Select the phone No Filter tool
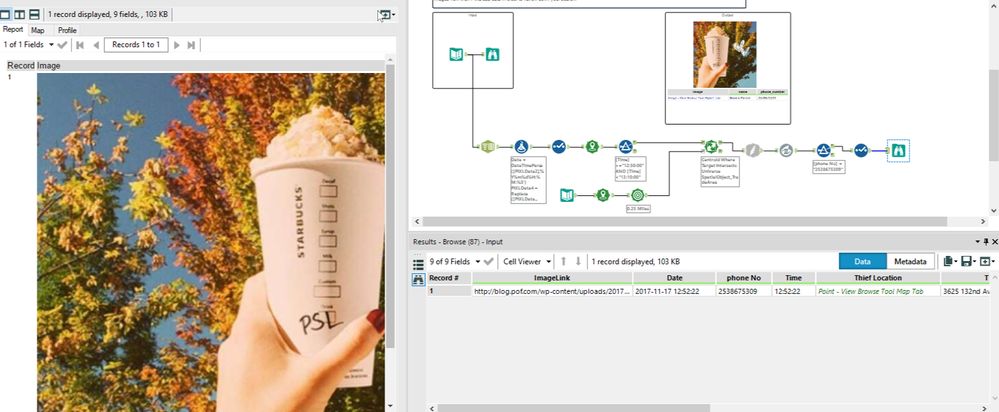This screenshot has width=999, height=412. click(x=823, y=150)
